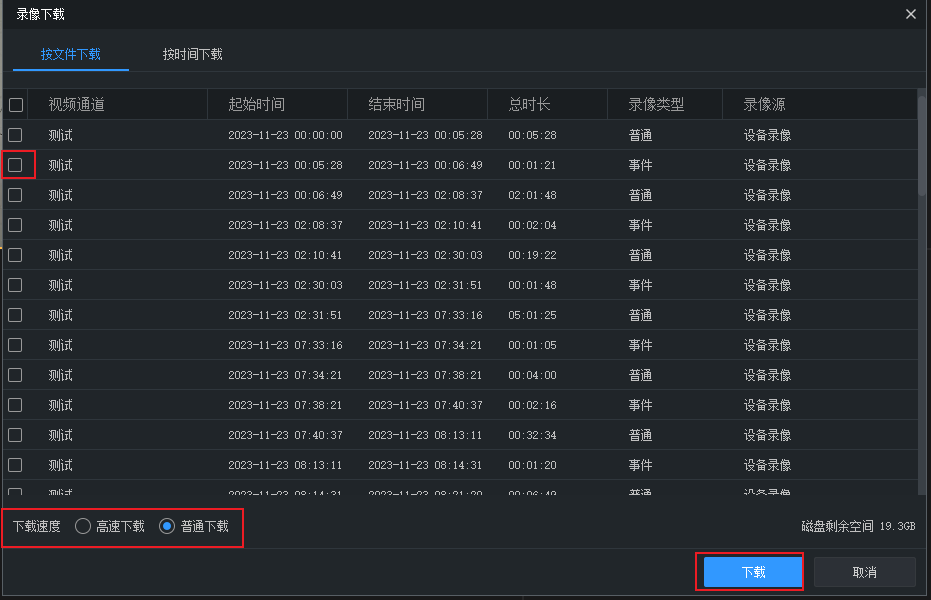This screenshot has width=931, height=600.
Task: Close the 录像下载 dialog
Action: 911,14
